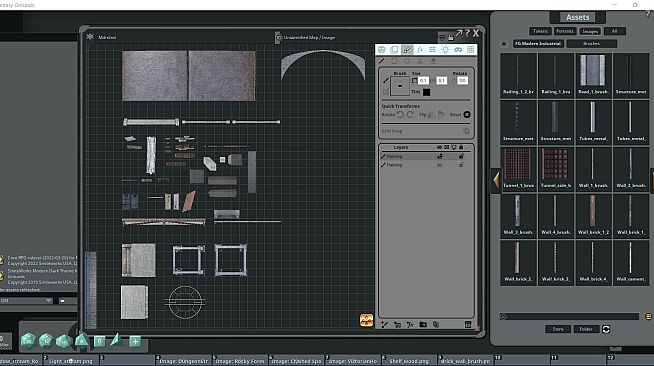This screenshot has width=654, height=366.
Task: Select the freehand pencil draw sub-tool
Action: (x=382, y=61)
